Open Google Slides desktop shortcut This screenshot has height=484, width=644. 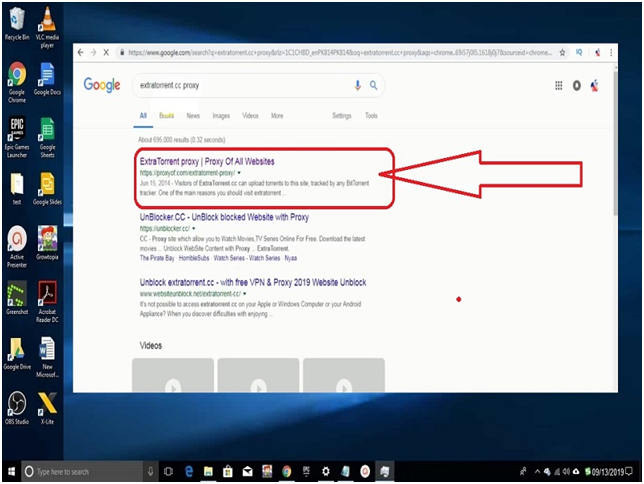pyautogui.click(x=47, y=189)
